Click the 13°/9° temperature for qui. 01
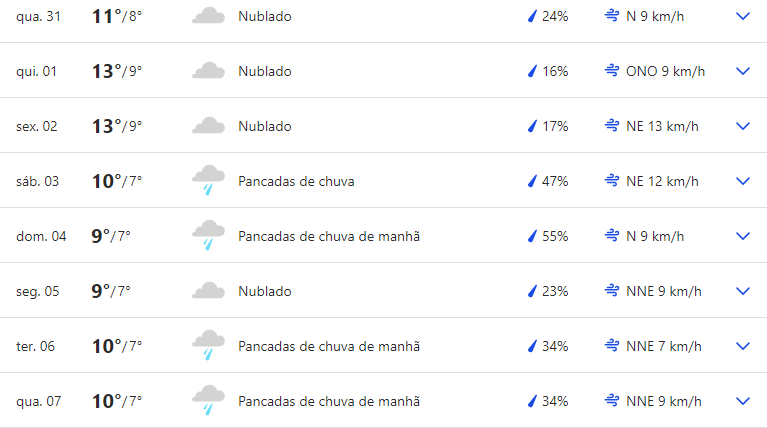This screenshot has height=428, width=767. point(117,71)
